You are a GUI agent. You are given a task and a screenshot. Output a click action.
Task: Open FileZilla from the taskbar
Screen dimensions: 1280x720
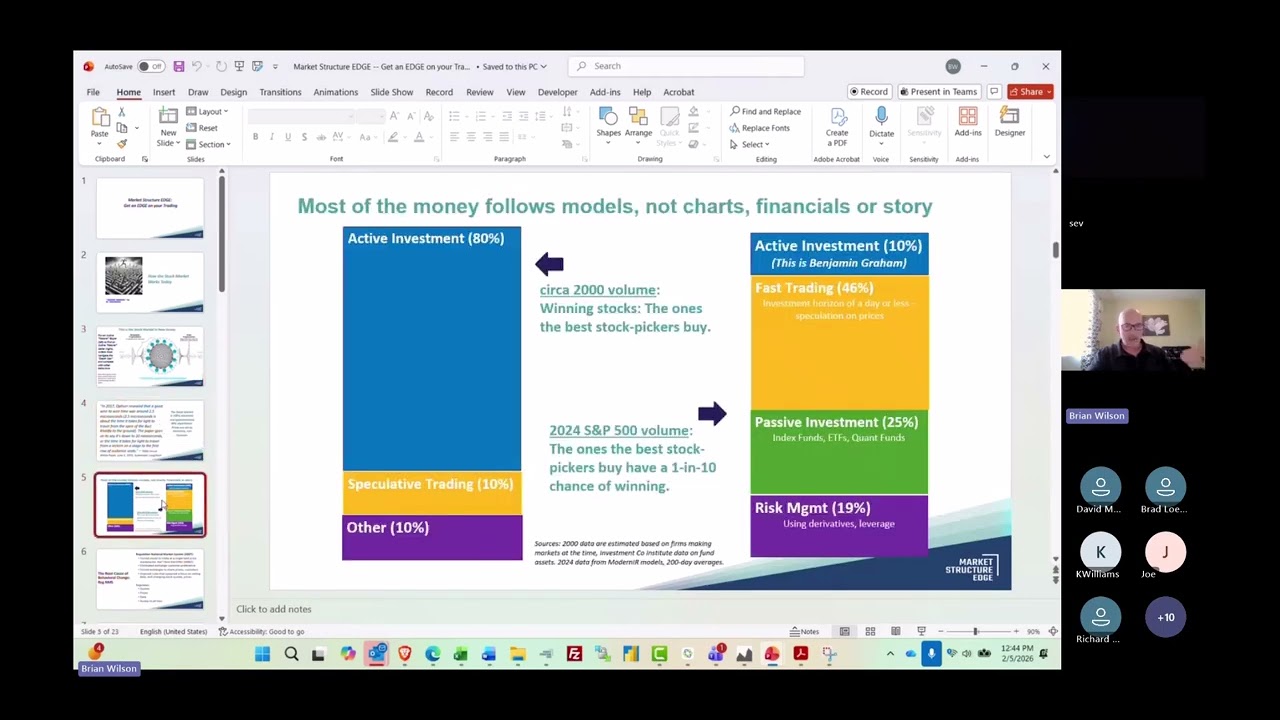pyautogui.click(x=574, y=654)
